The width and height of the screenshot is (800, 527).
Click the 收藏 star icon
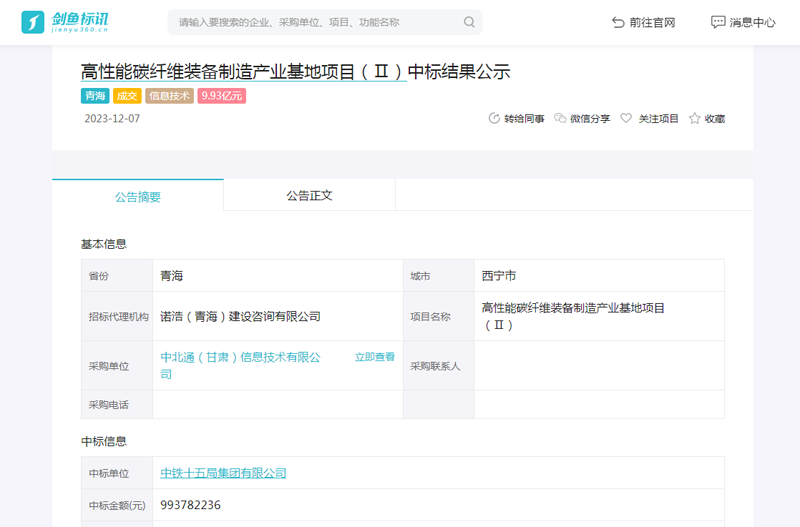pos(694,118)
